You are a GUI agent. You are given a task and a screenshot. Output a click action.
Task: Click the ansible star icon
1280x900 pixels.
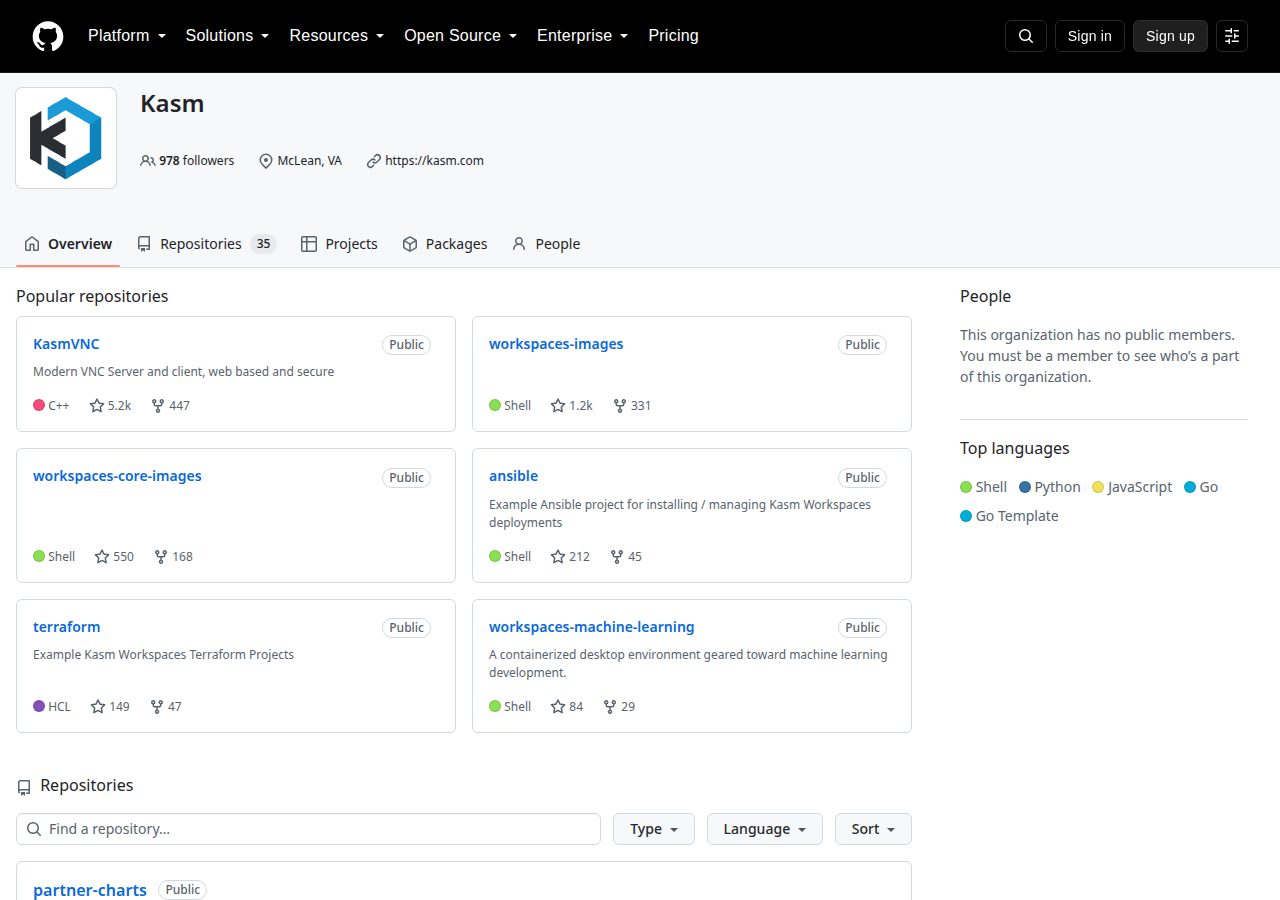coord(558,557)
